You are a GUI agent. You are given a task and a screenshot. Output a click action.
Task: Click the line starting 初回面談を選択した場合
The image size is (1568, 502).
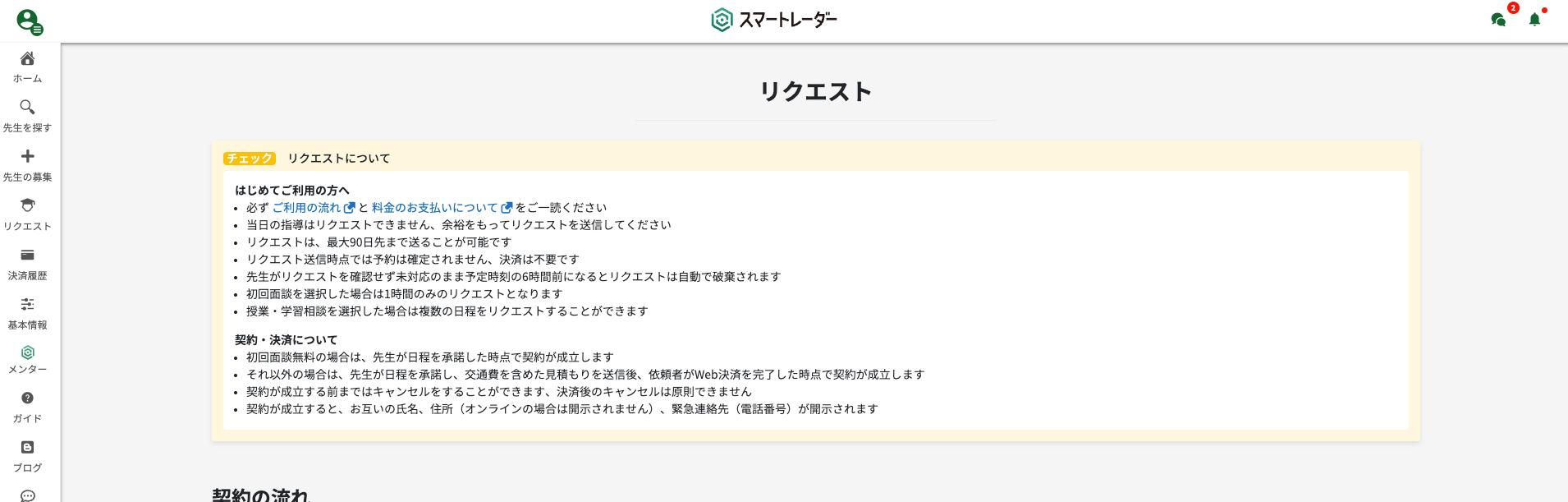404,294
